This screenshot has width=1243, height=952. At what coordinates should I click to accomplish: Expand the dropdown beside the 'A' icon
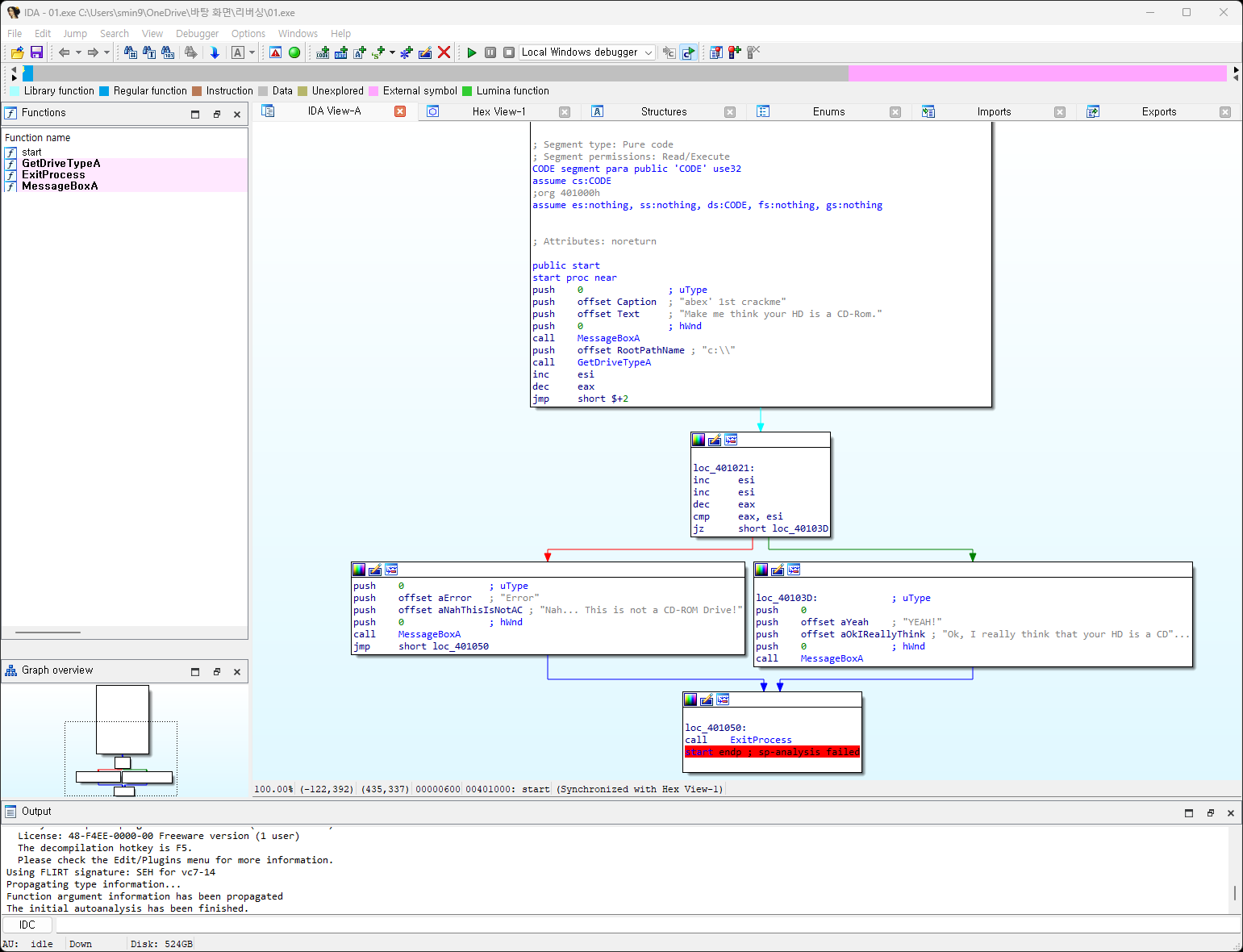pos(252,52)
